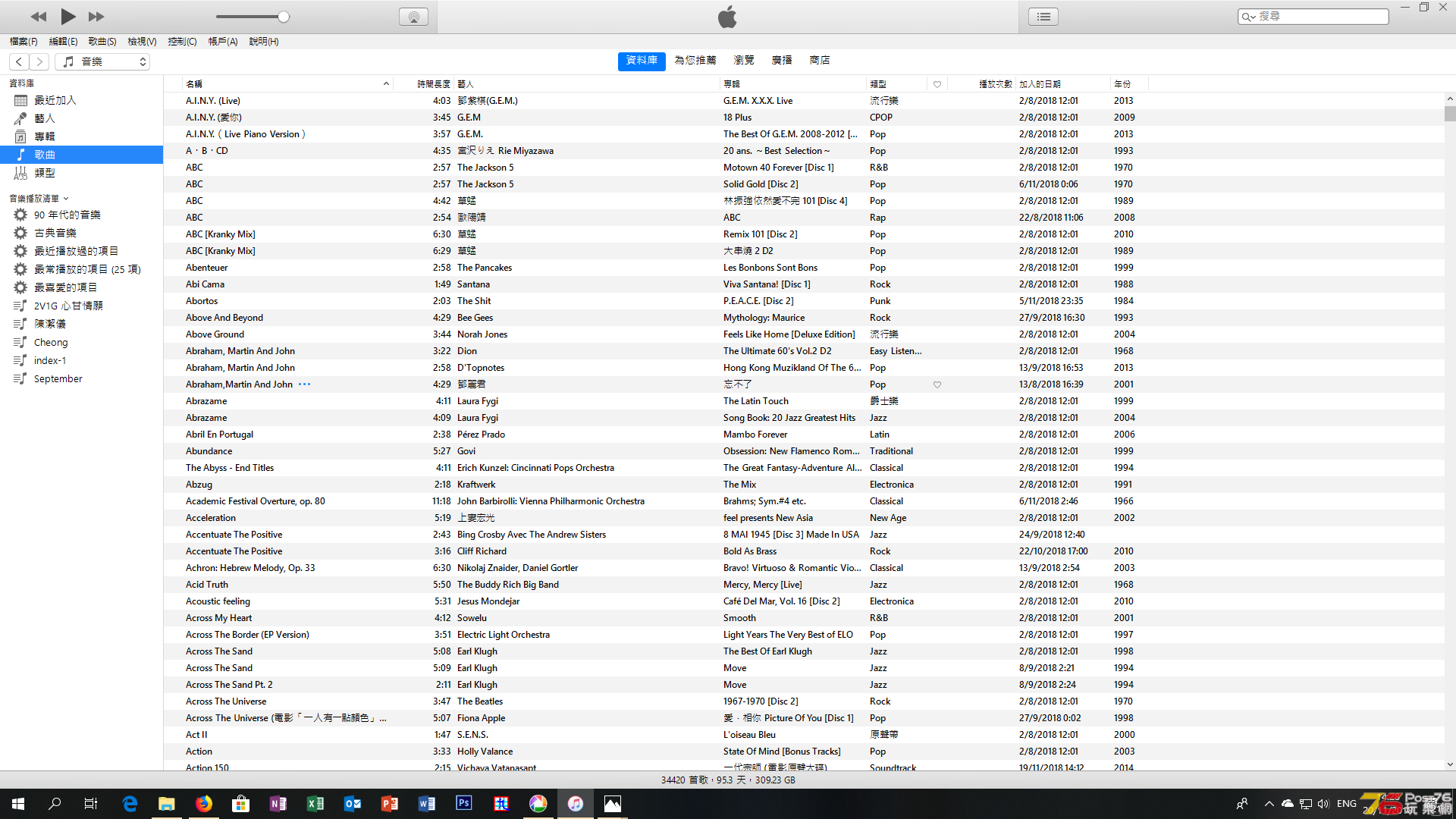Image resolution: width=1456 pixels, height=819 pixels.
Task: Open the 古典音樂 smart playlist
Action: tap(82, 233)
